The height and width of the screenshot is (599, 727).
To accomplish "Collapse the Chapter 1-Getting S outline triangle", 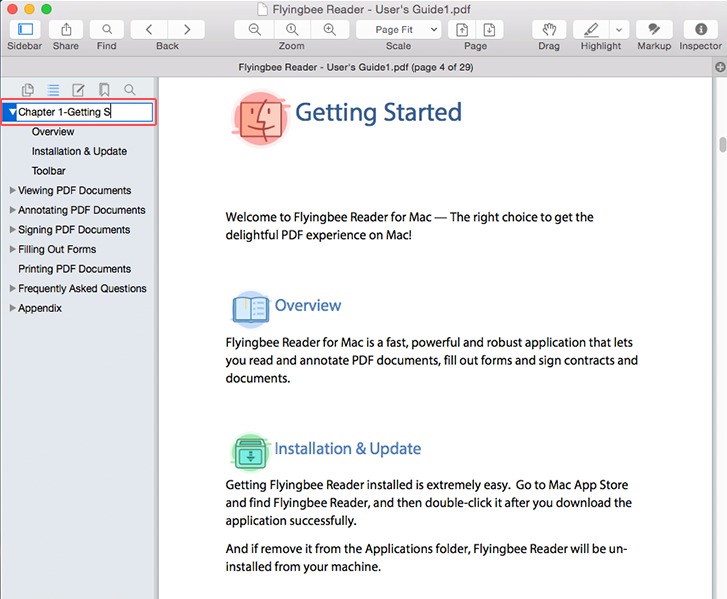I will click(13, 112).
